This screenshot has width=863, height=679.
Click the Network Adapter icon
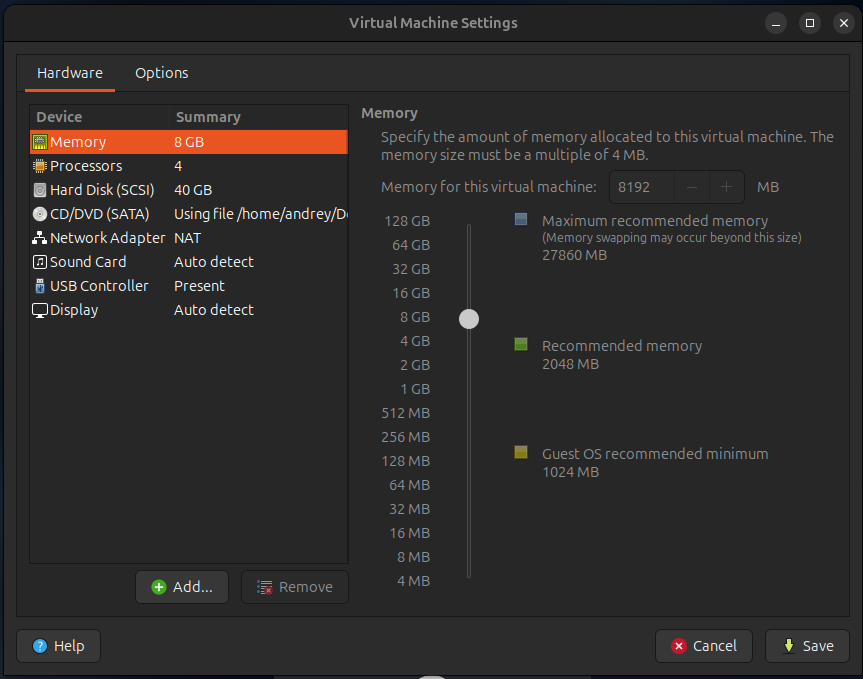(x=40, y=238)
